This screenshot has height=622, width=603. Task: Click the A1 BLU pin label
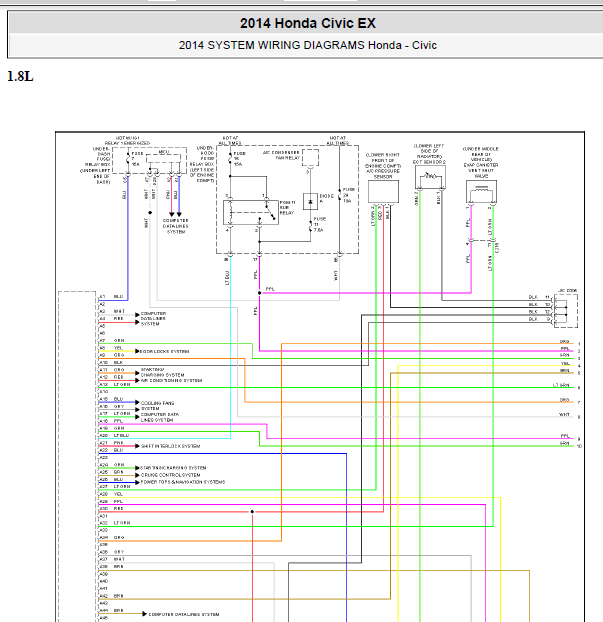tap(111, 297)
